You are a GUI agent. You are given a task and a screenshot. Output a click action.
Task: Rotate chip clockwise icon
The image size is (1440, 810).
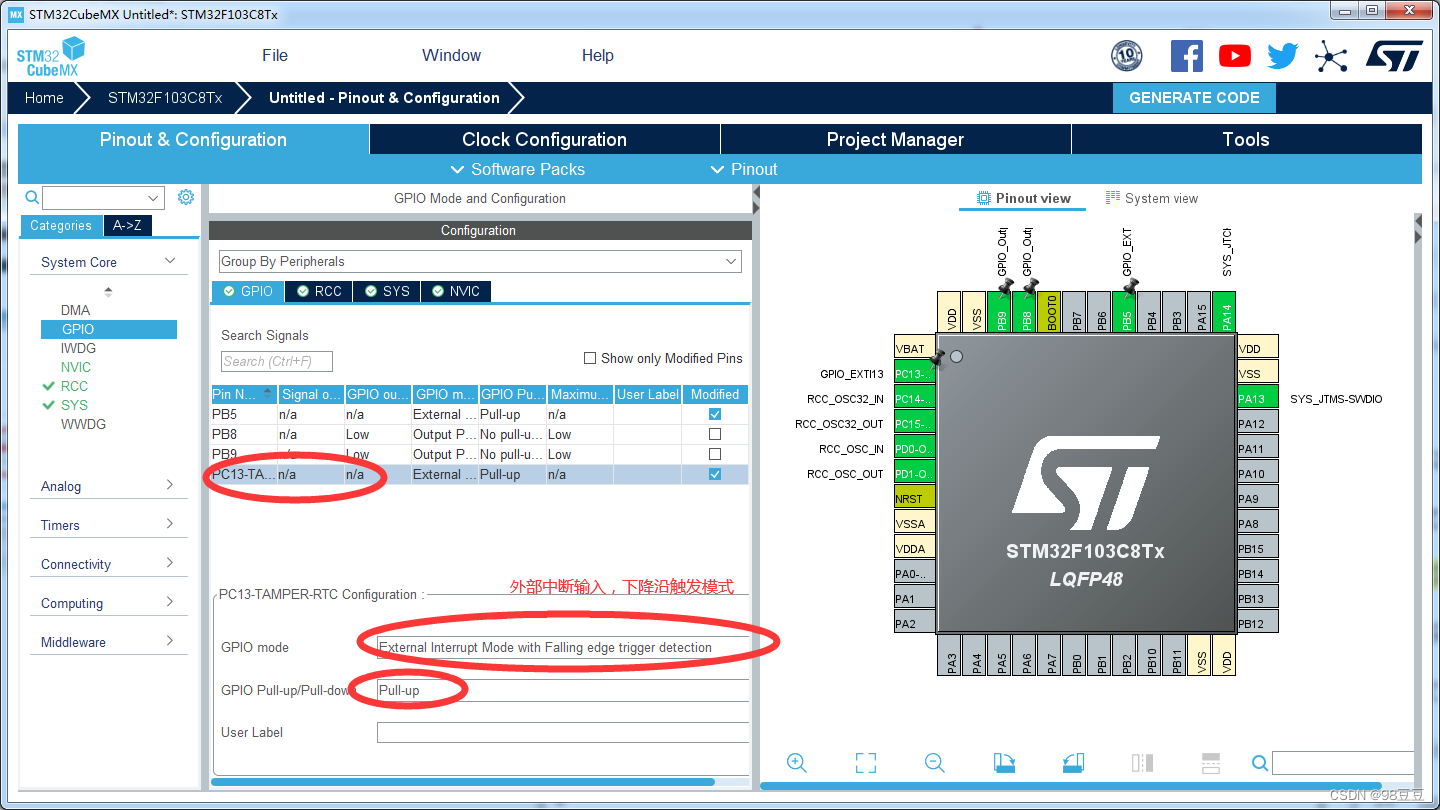coord(1004,763)
